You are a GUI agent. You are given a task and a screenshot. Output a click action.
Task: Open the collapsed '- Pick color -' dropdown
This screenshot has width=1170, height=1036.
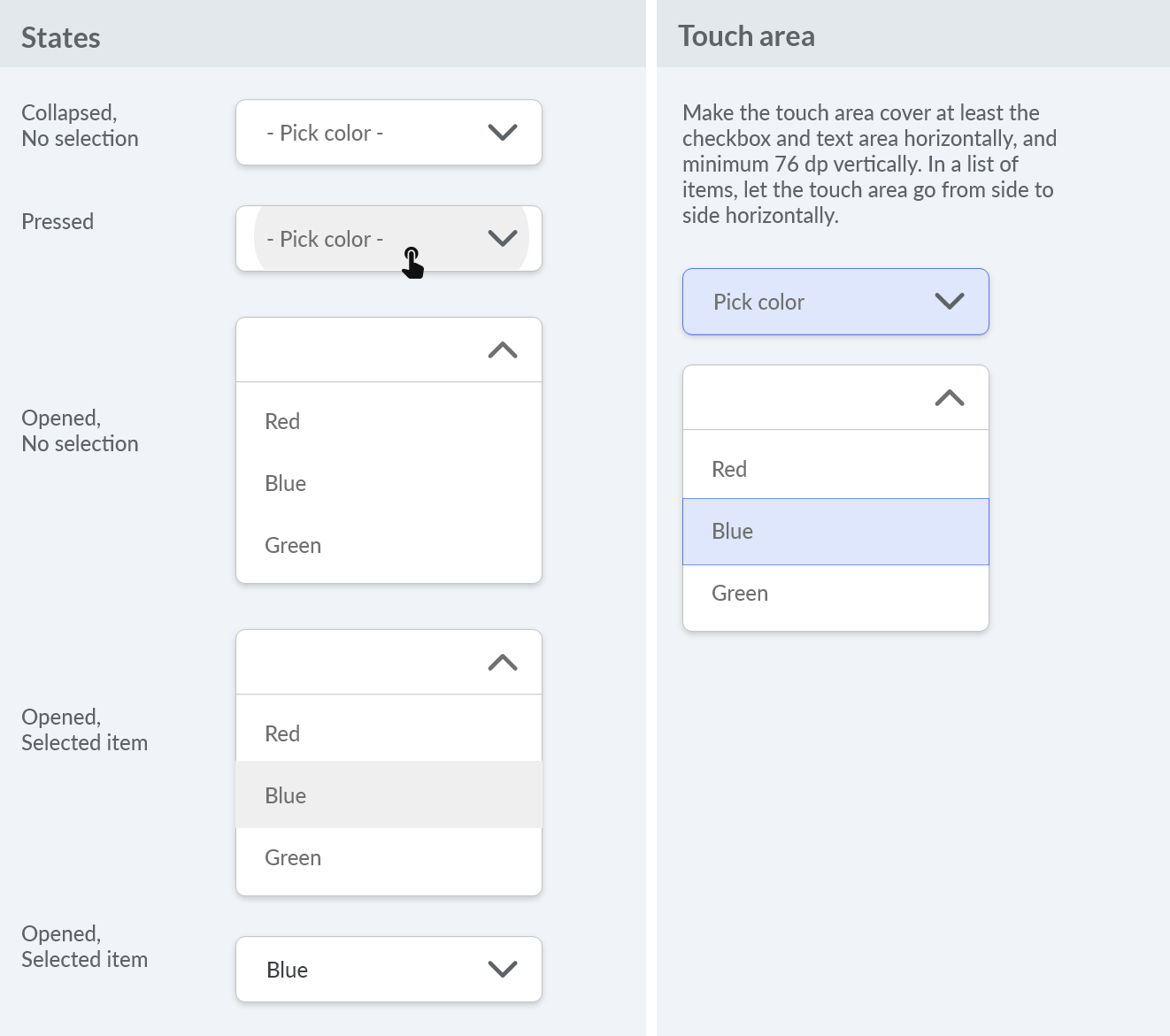[x=389, y=133]
